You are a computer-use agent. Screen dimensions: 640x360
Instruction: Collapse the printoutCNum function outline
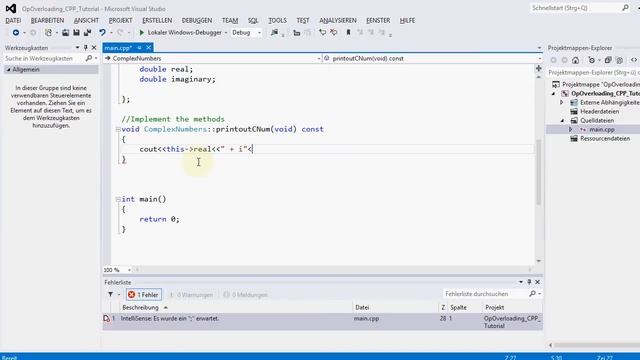pyautogui.click(x=118, y=129)
